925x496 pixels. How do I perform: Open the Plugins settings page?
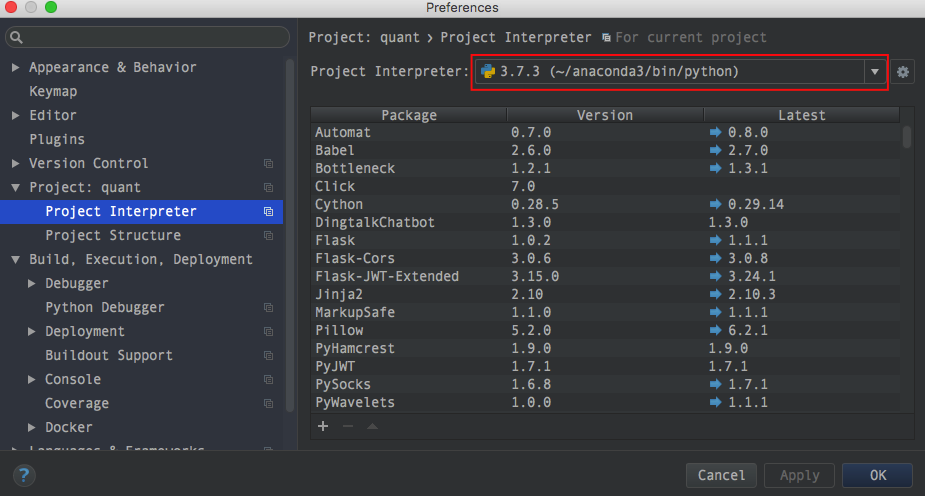[x=57, y=140]
